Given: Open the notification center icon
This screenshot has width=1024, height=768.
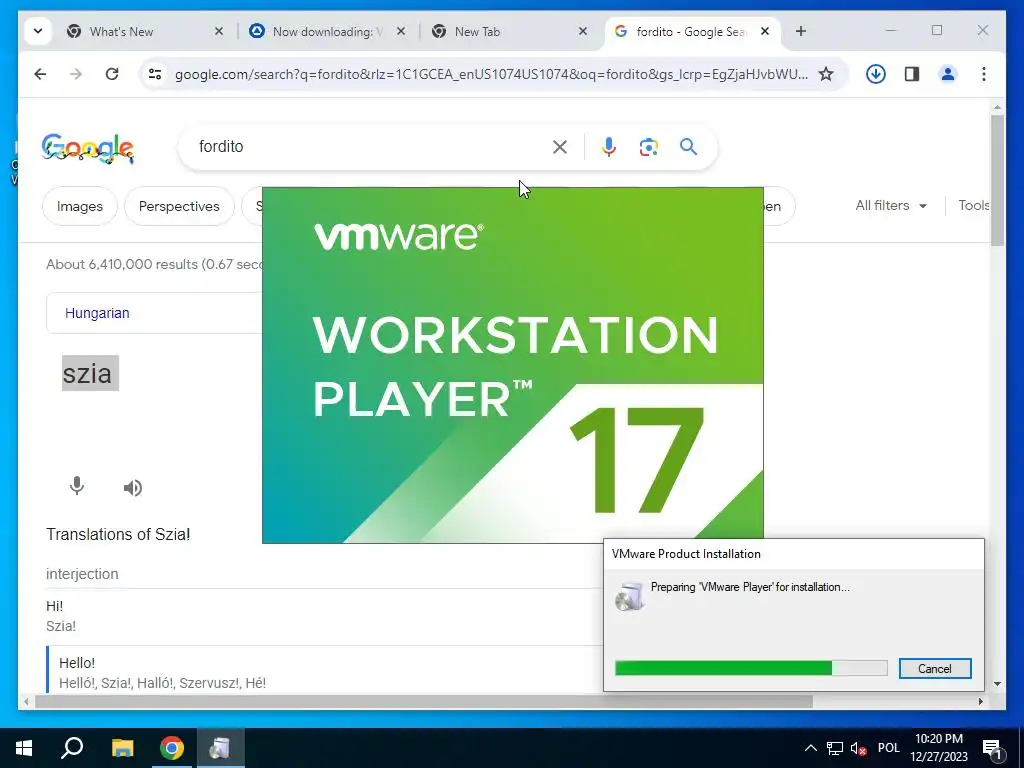Looking at the screenshot, I should pyautogui.click(x=992, y=748).
